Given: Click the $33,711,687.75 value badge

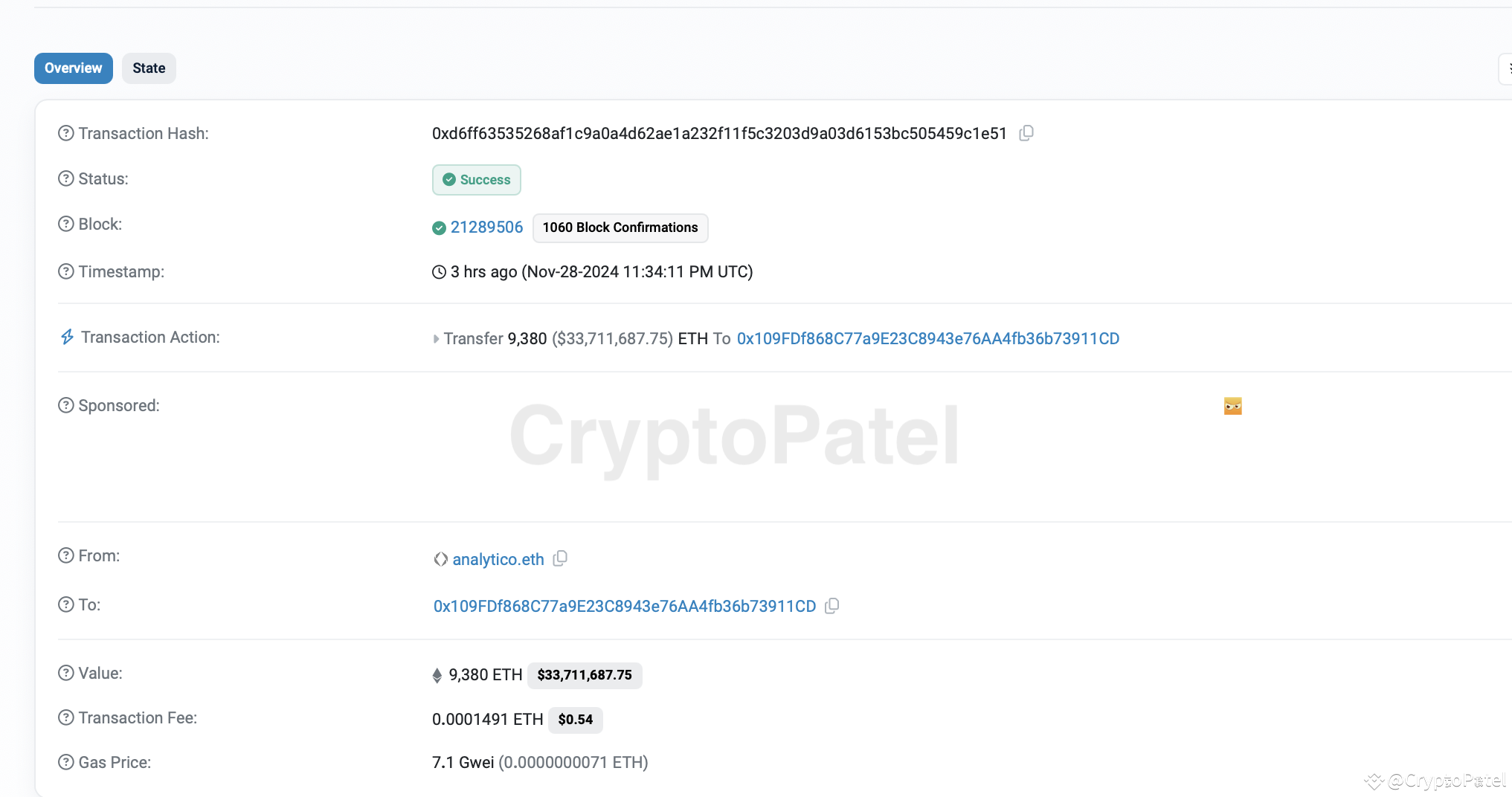Looking at the screenshot, I should click(585, 675).
